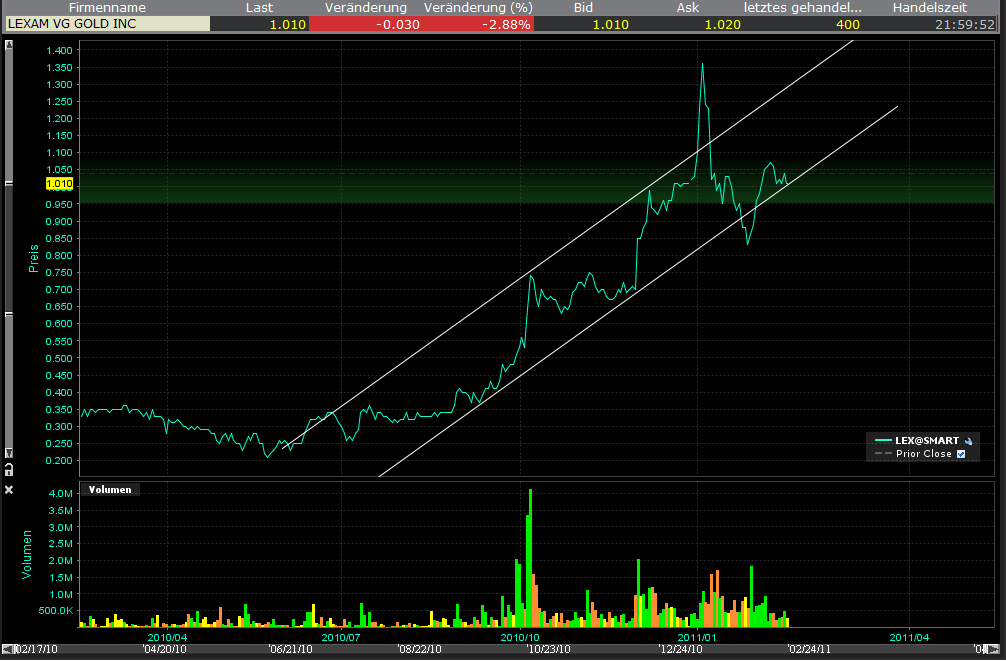Click the Volumen axis title

26,554
